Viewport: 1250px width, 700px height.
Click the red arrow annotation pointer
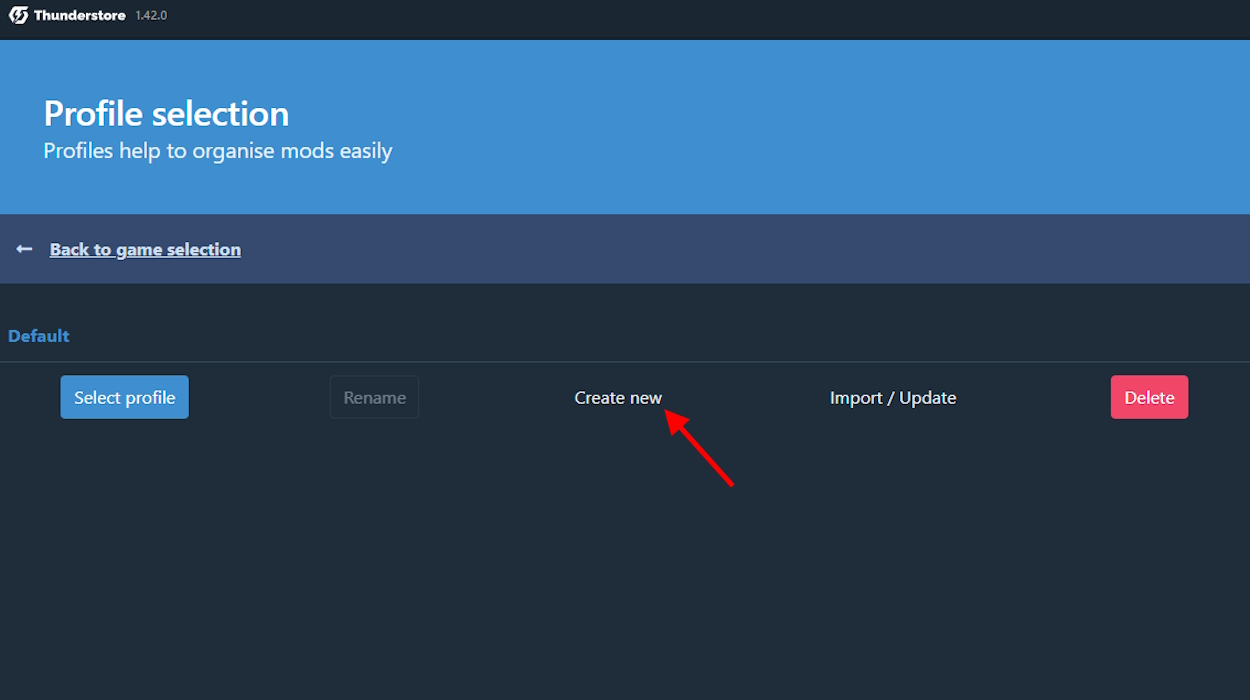pyautogui.click(x=702, y=452)
